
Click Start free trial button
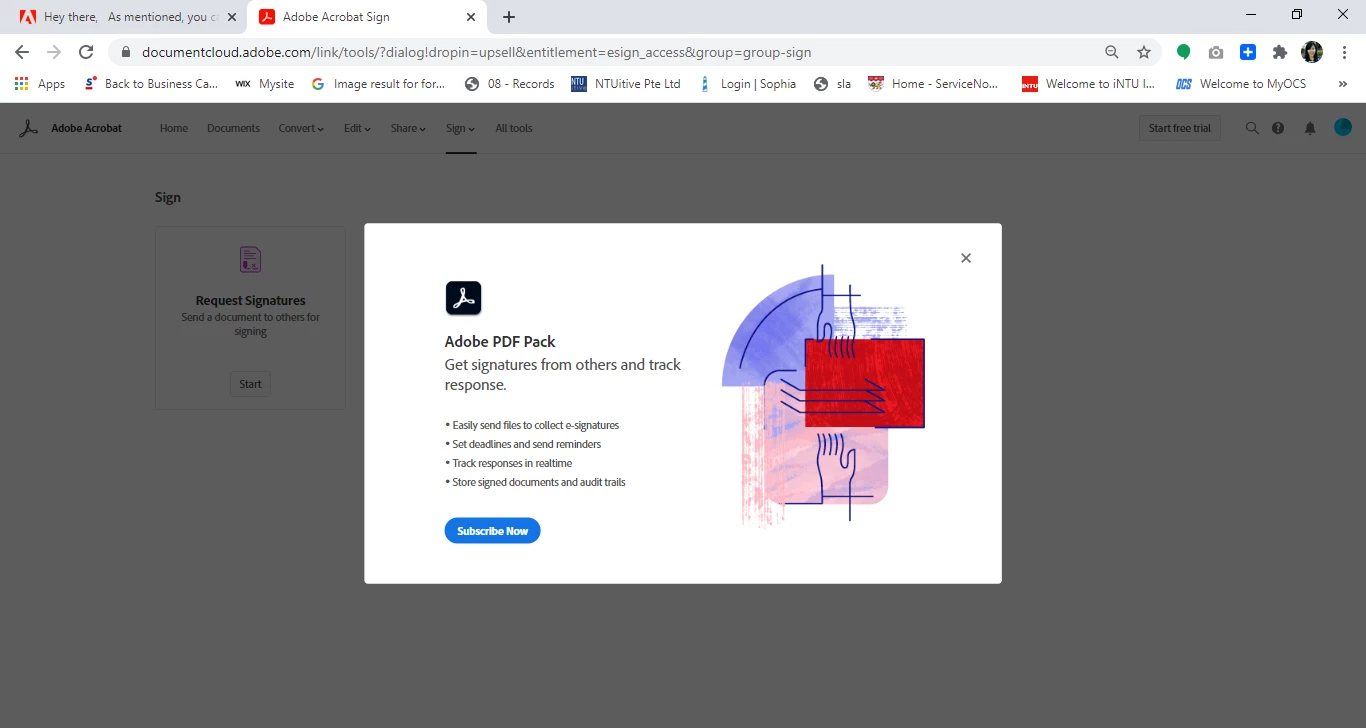coord(1179,128)
